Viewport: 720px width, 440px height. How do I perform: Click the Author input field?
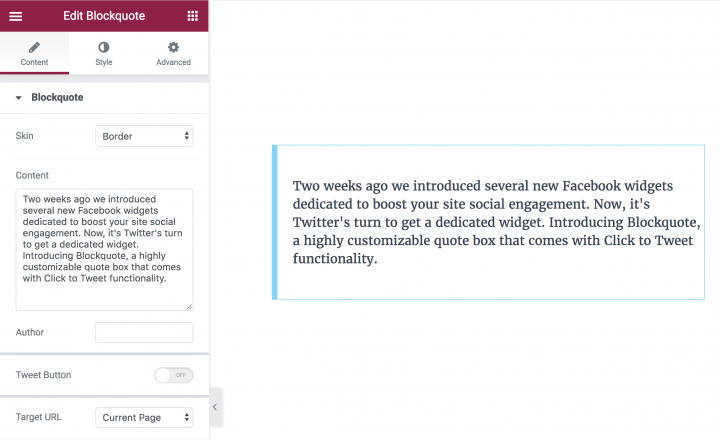tap(144, 332)
